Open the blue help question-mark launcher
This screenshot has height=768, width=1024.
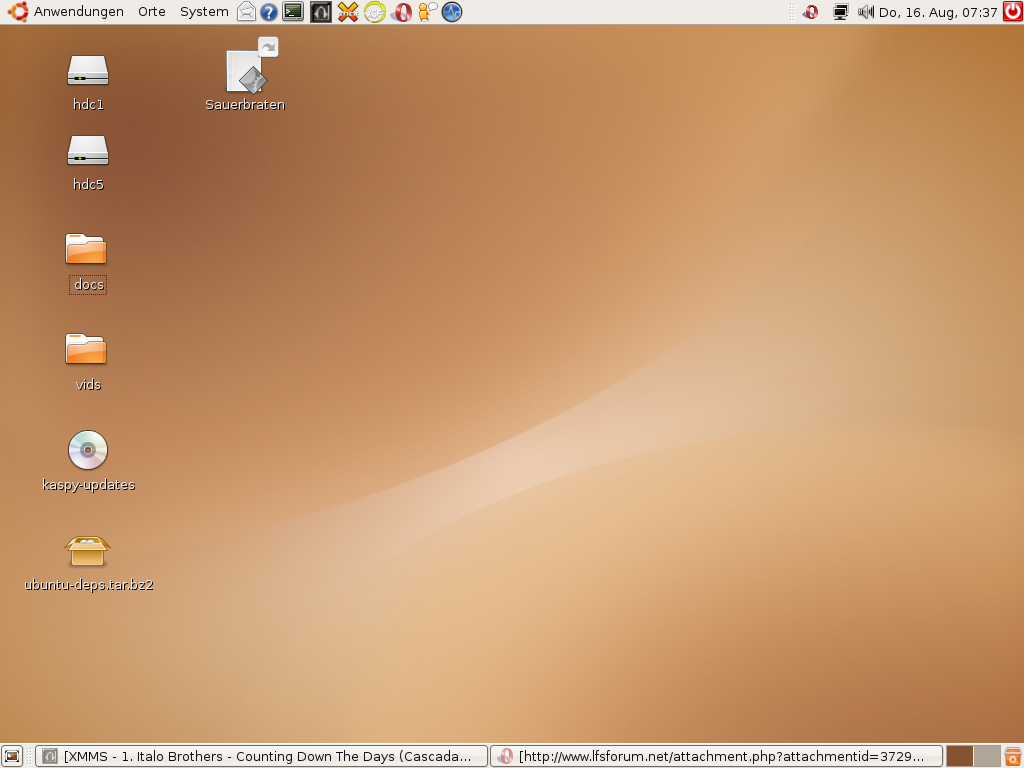click(x=268, y=12)
